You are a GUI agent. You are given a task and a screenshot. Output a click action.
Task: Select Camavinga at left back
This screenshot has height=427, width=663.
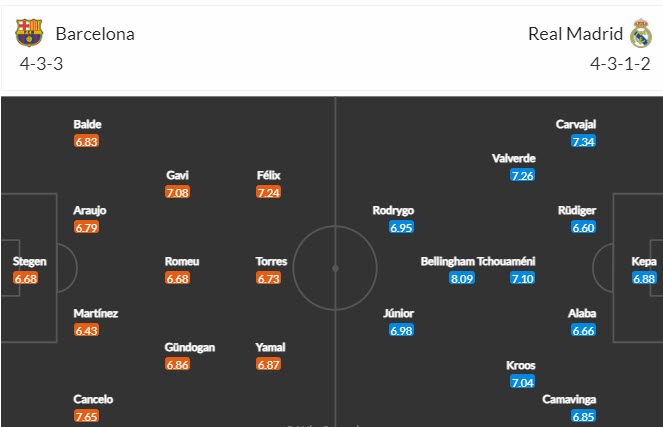click(x=571, y=399)
